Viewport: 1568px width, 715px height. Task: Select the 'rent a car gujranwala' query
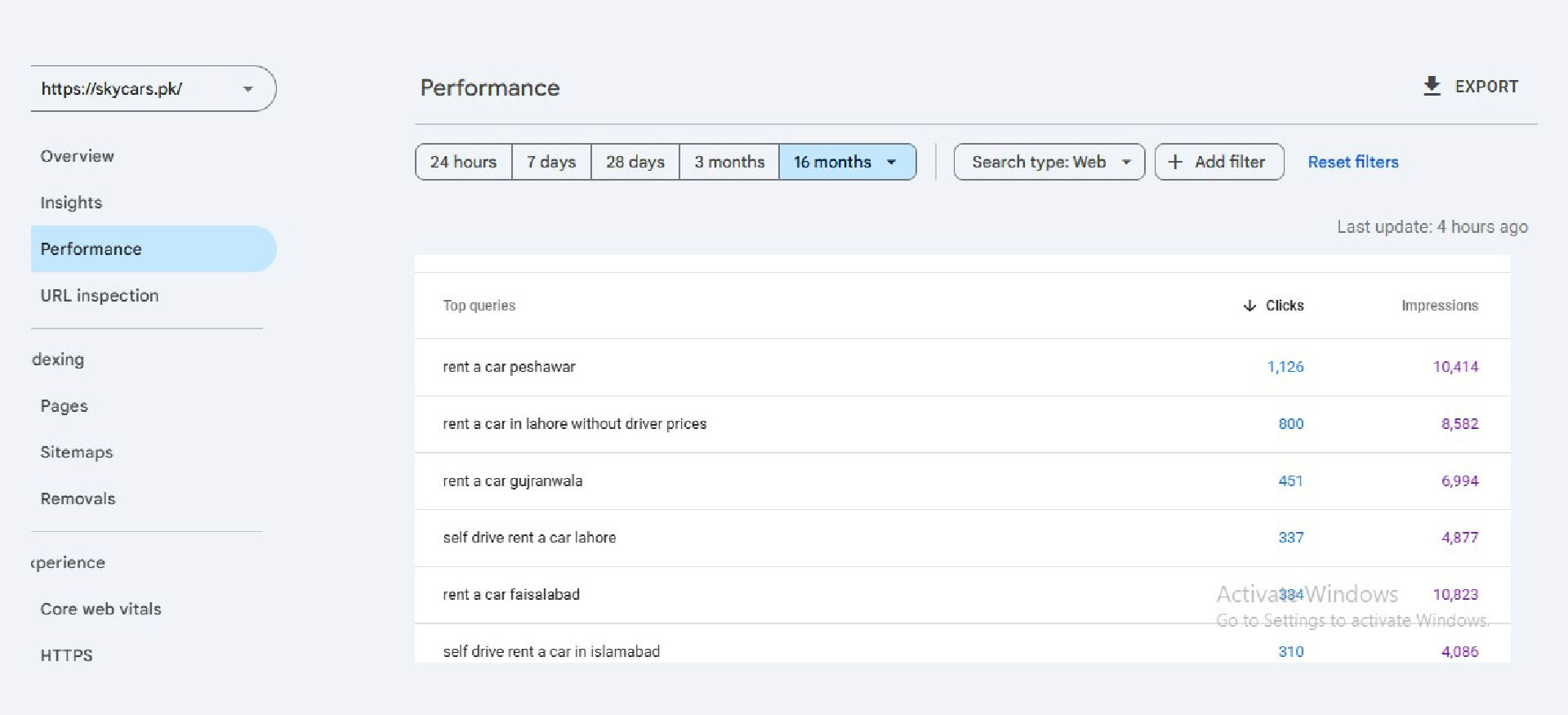click(x=513, y=481)
